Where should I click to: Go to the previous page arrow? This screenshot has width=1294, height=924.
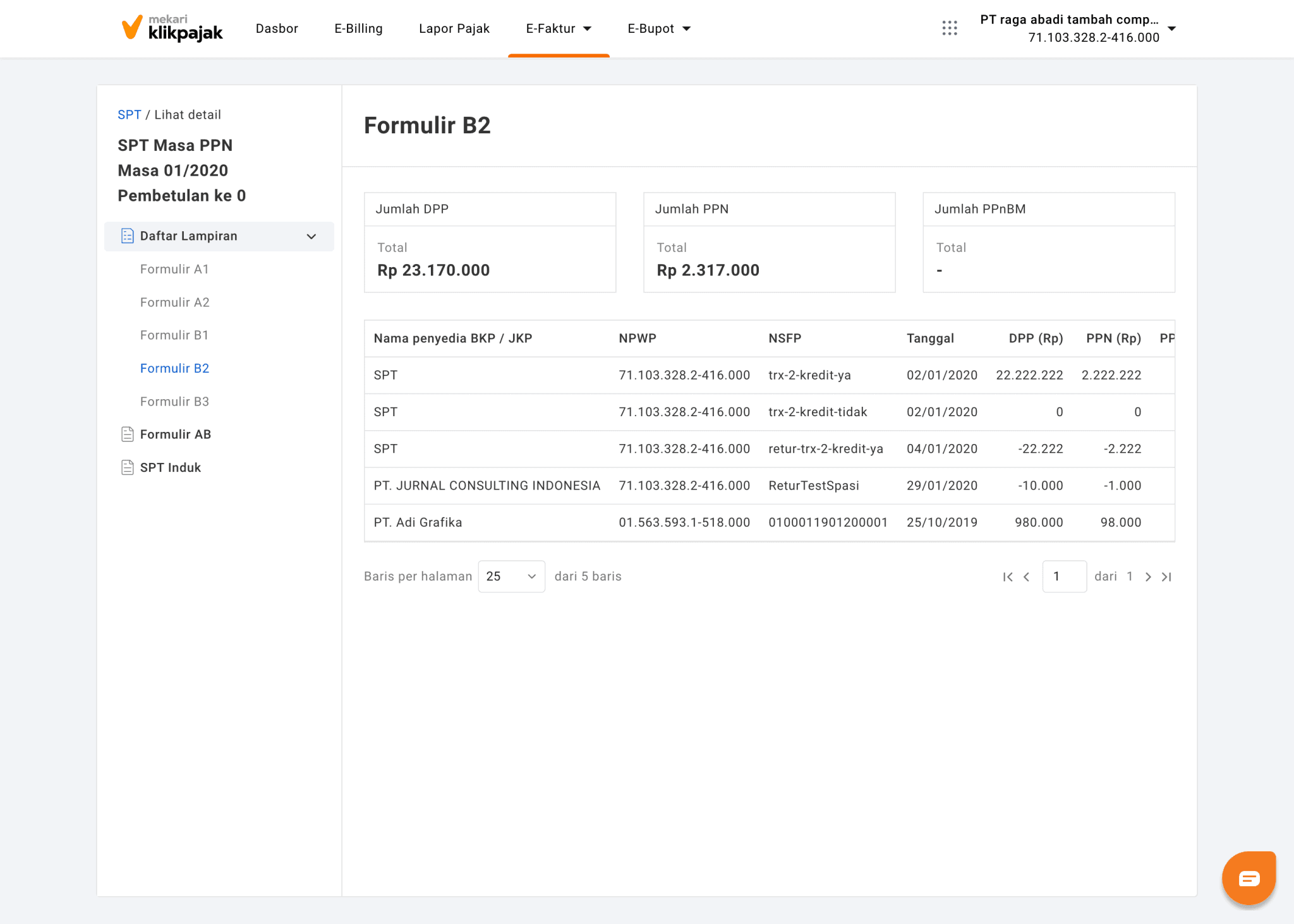pos(1027,577)
